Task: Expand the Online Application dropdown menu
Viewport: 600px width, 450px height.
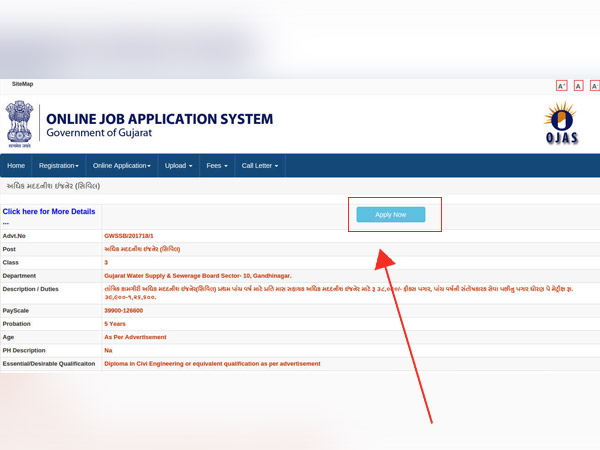Action: pos(122,166)
